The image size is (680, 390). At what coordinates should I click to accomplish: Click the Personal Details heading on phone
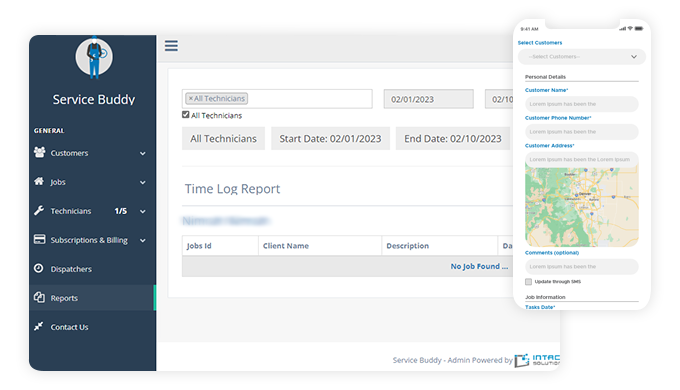click(x=545, y=77)
